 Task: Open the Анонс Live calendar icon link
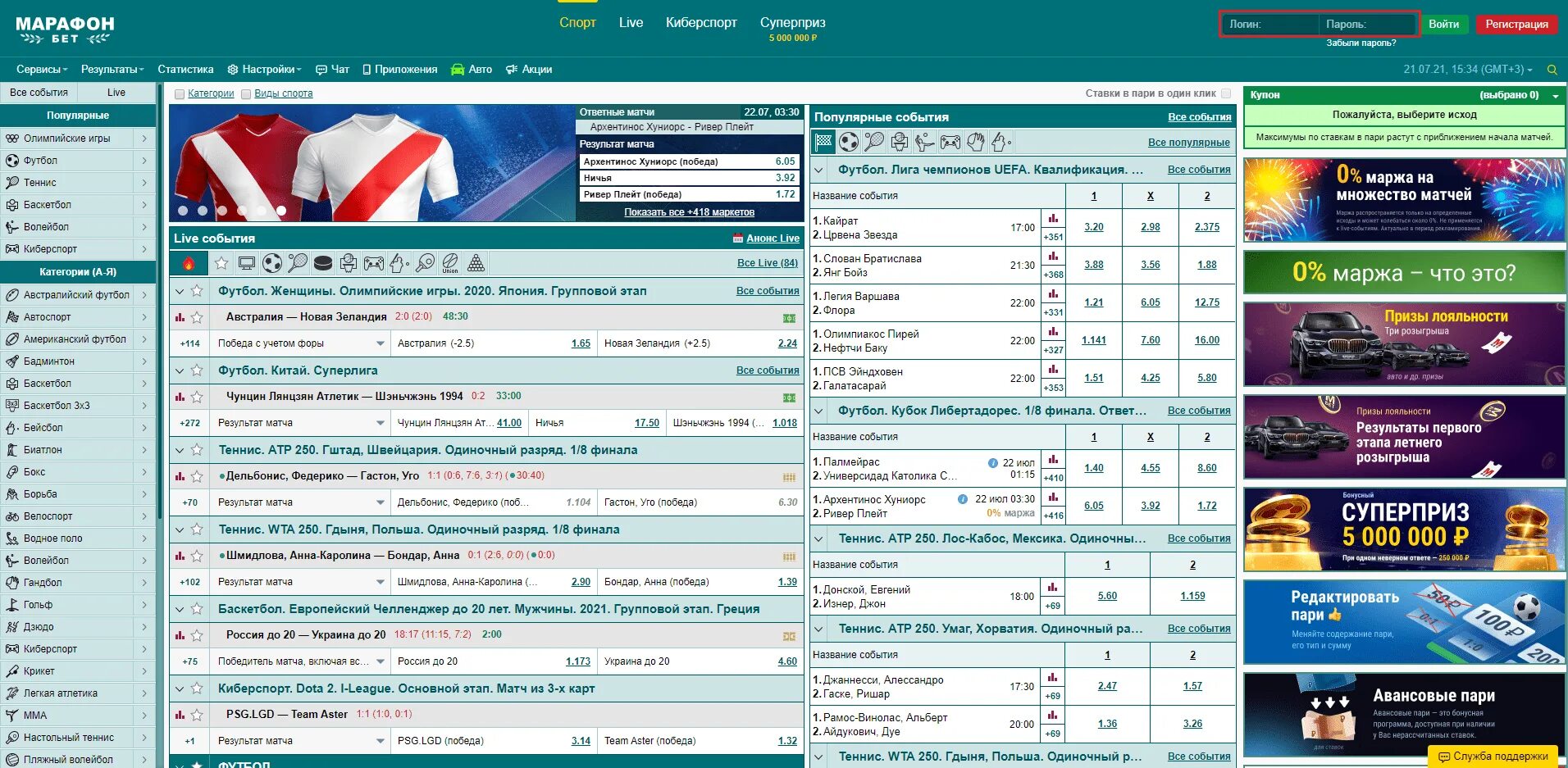coord(738,239)
